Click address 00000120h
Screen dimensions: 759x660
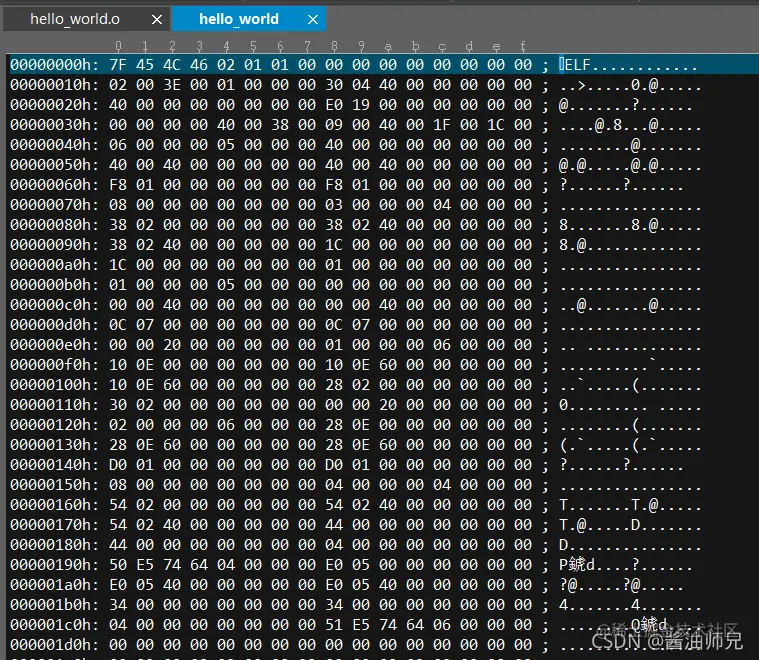[54, 425]
